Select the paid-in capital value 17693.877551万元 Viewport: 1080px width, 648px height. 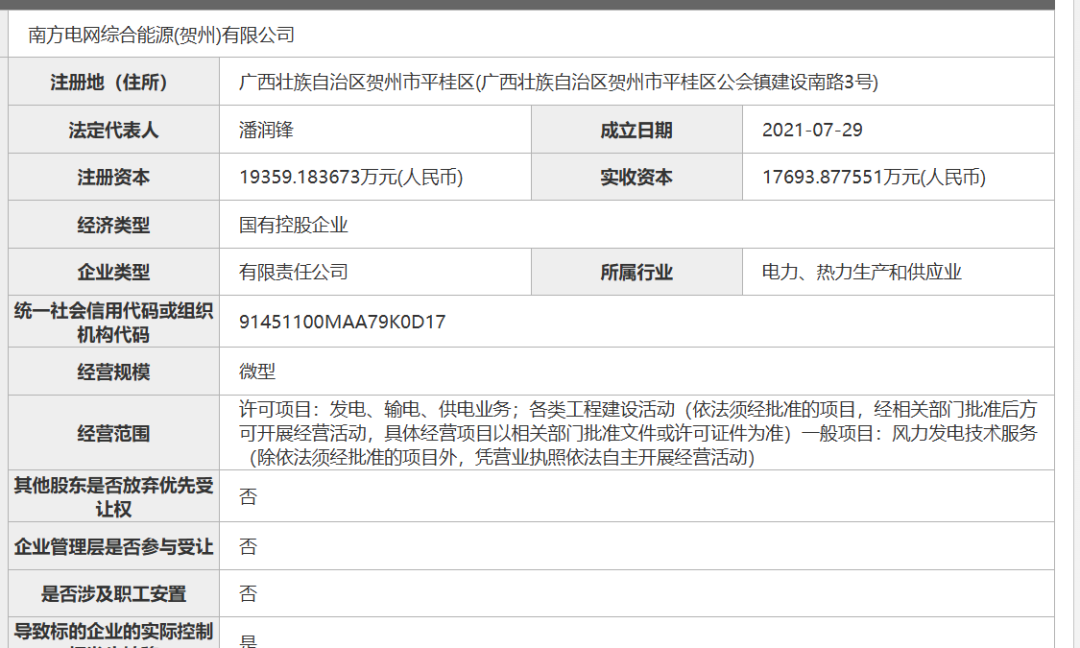(873, 177)
